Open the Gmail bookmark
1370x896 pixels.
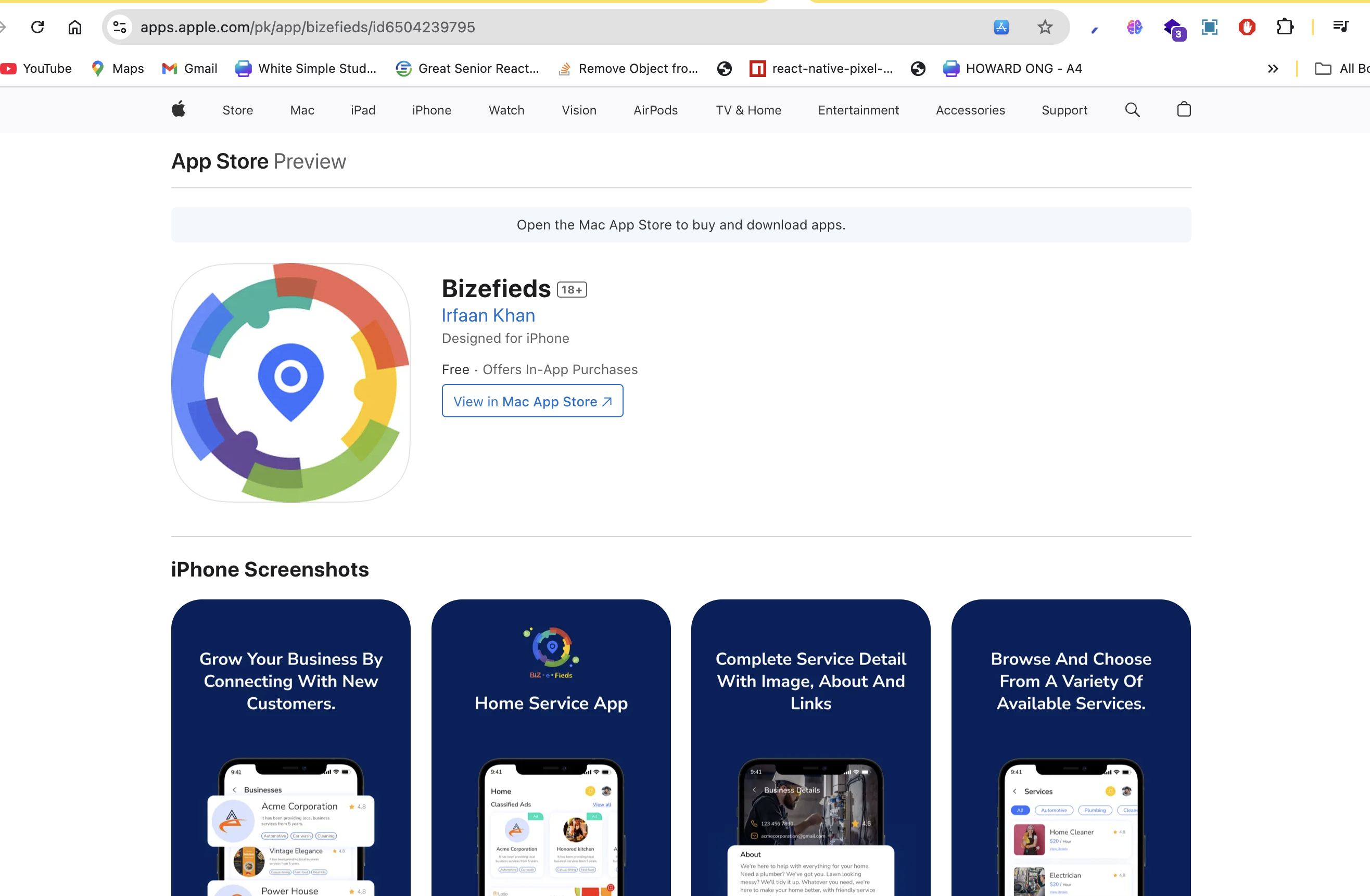(190, 69)
